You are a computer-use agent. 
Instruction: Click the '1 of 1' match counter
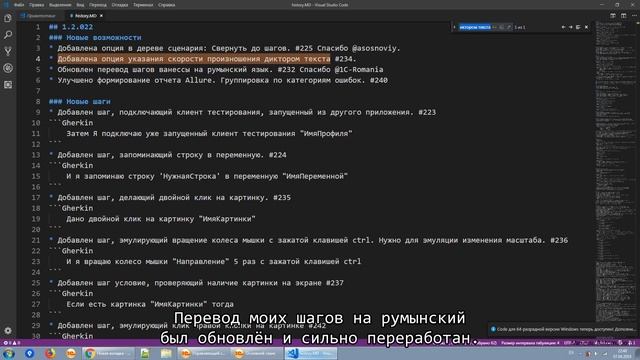(x=520, y=27)
